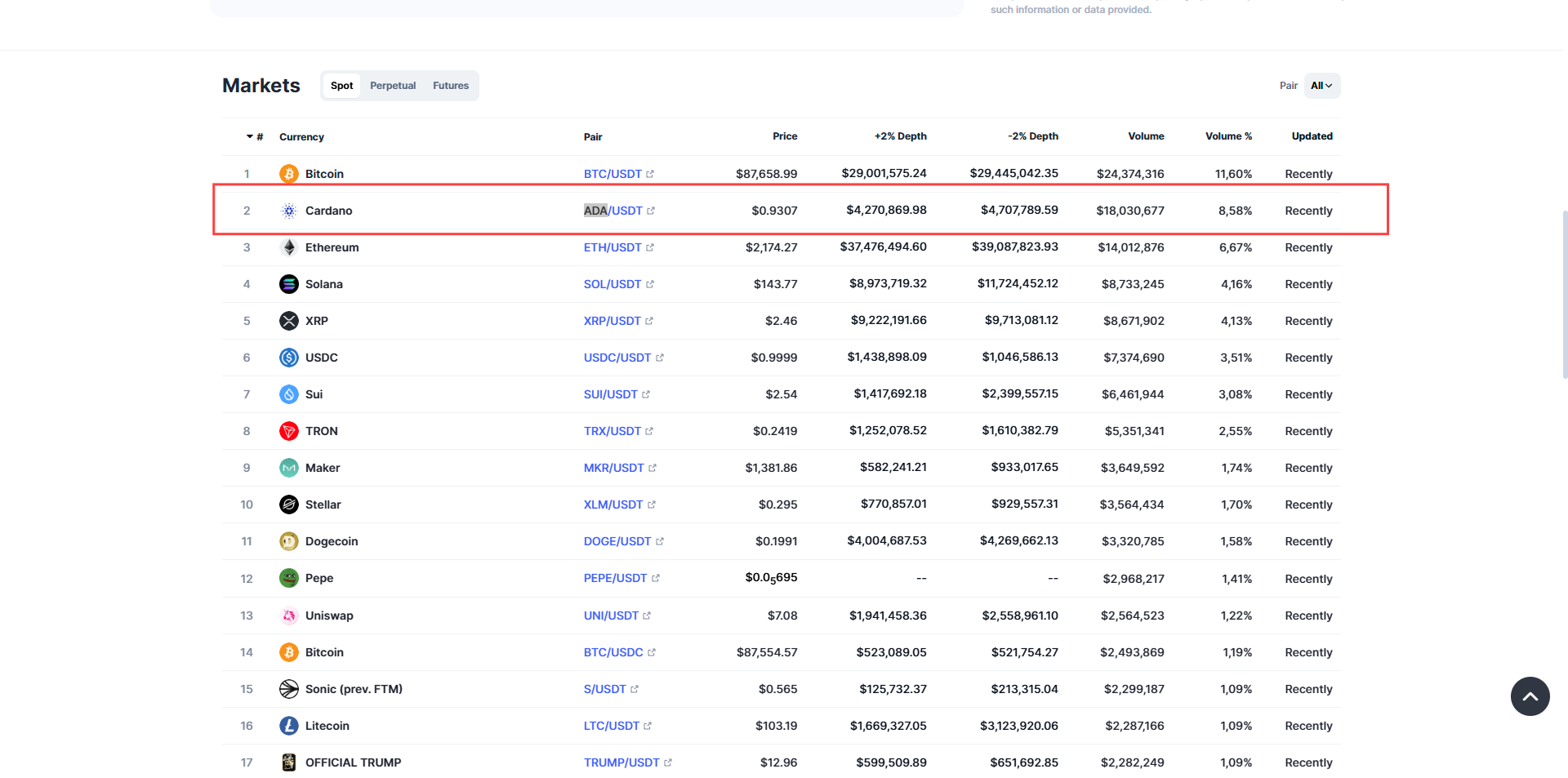Click the Markets section heading
This screenshot has width=1568, height=778.
[x=261, y=86]
